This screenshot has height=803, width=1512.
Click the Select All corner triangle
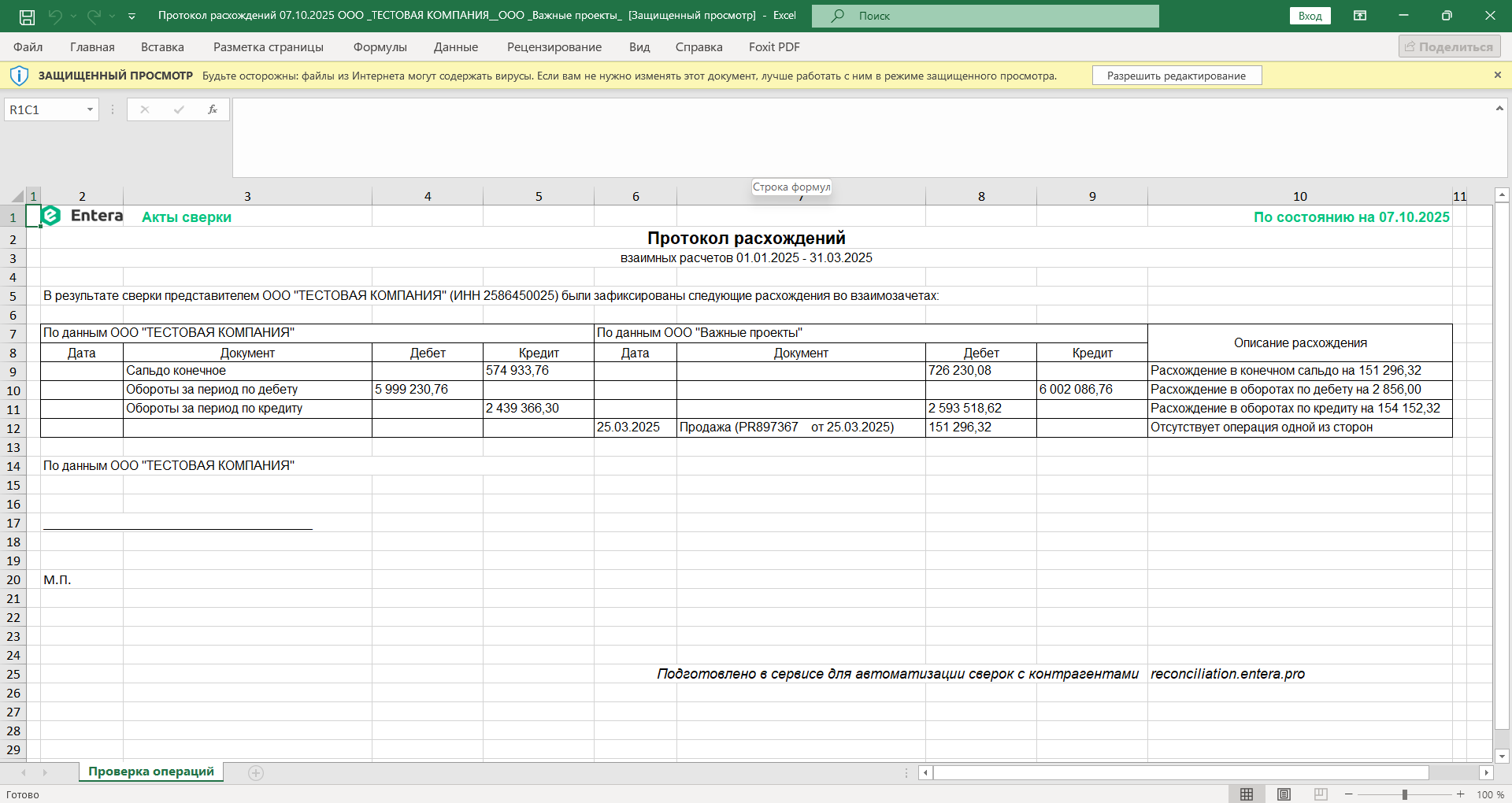pos(17,196)
